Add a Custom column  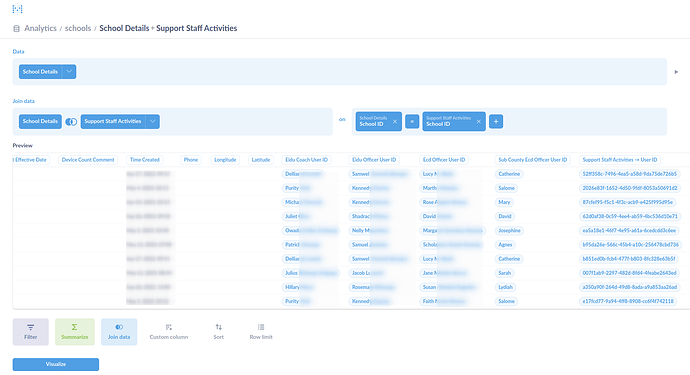pyautogui.click(x=169, y=331)
